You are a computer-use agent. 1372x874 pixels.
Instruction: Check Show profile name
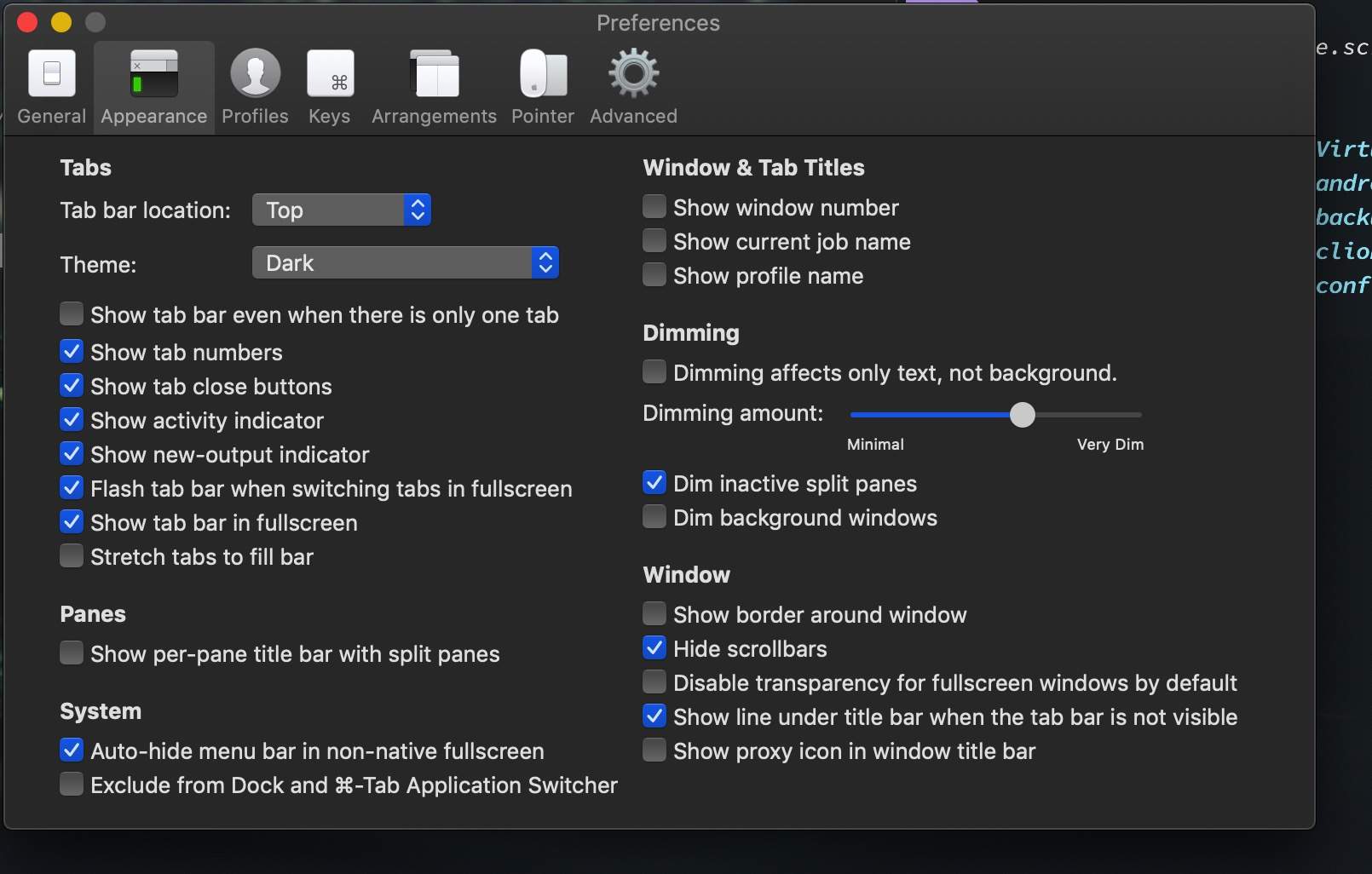tap(654, 274)
